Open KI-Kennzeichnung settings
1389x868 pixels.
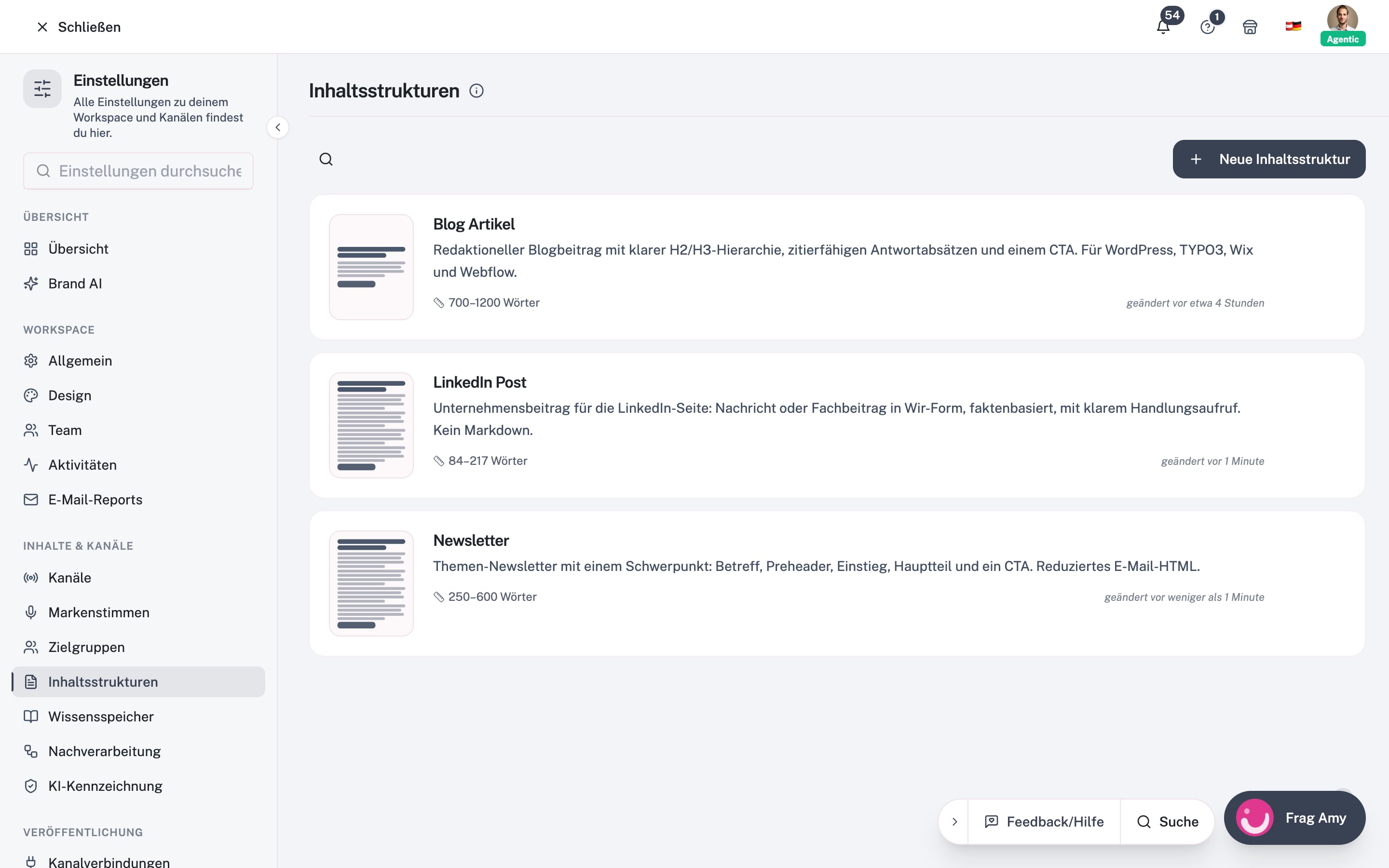[x=138, y=786]
